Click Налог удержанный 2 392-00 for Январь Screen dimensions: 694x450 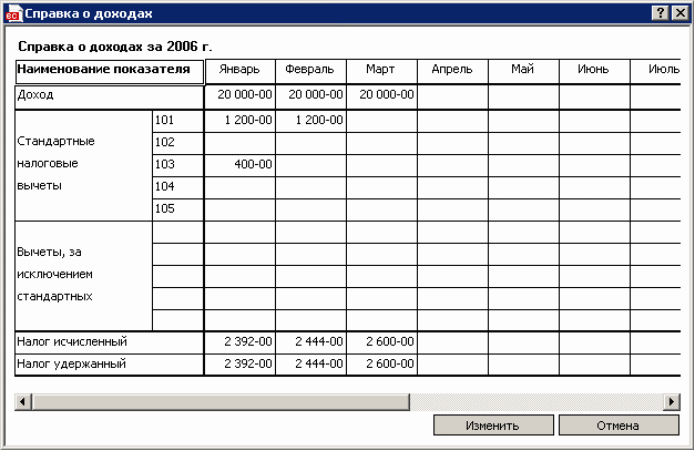(x=240, y=365)
